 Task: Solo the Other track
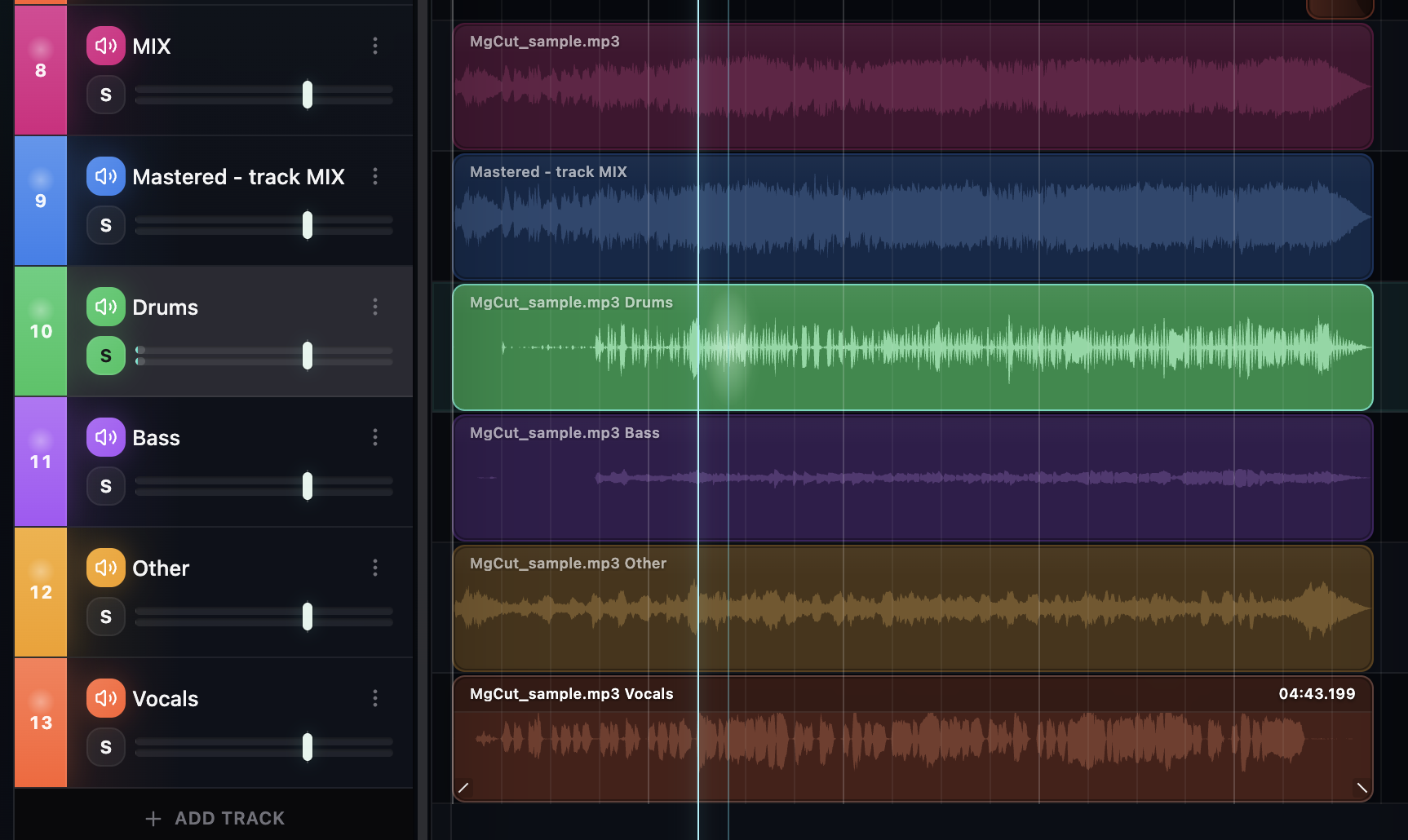pyautogui.click(x=106, y=617)
